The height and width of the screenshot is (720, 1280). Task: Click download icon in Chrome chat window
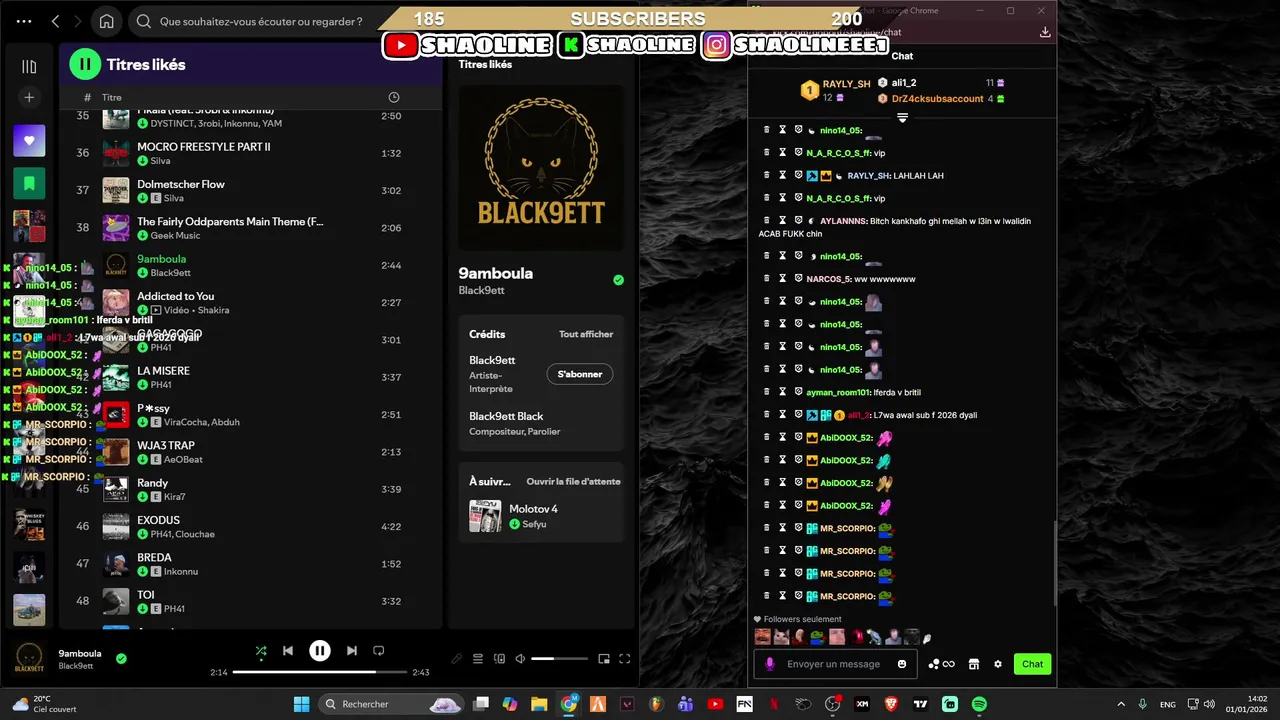(1045, 32)
